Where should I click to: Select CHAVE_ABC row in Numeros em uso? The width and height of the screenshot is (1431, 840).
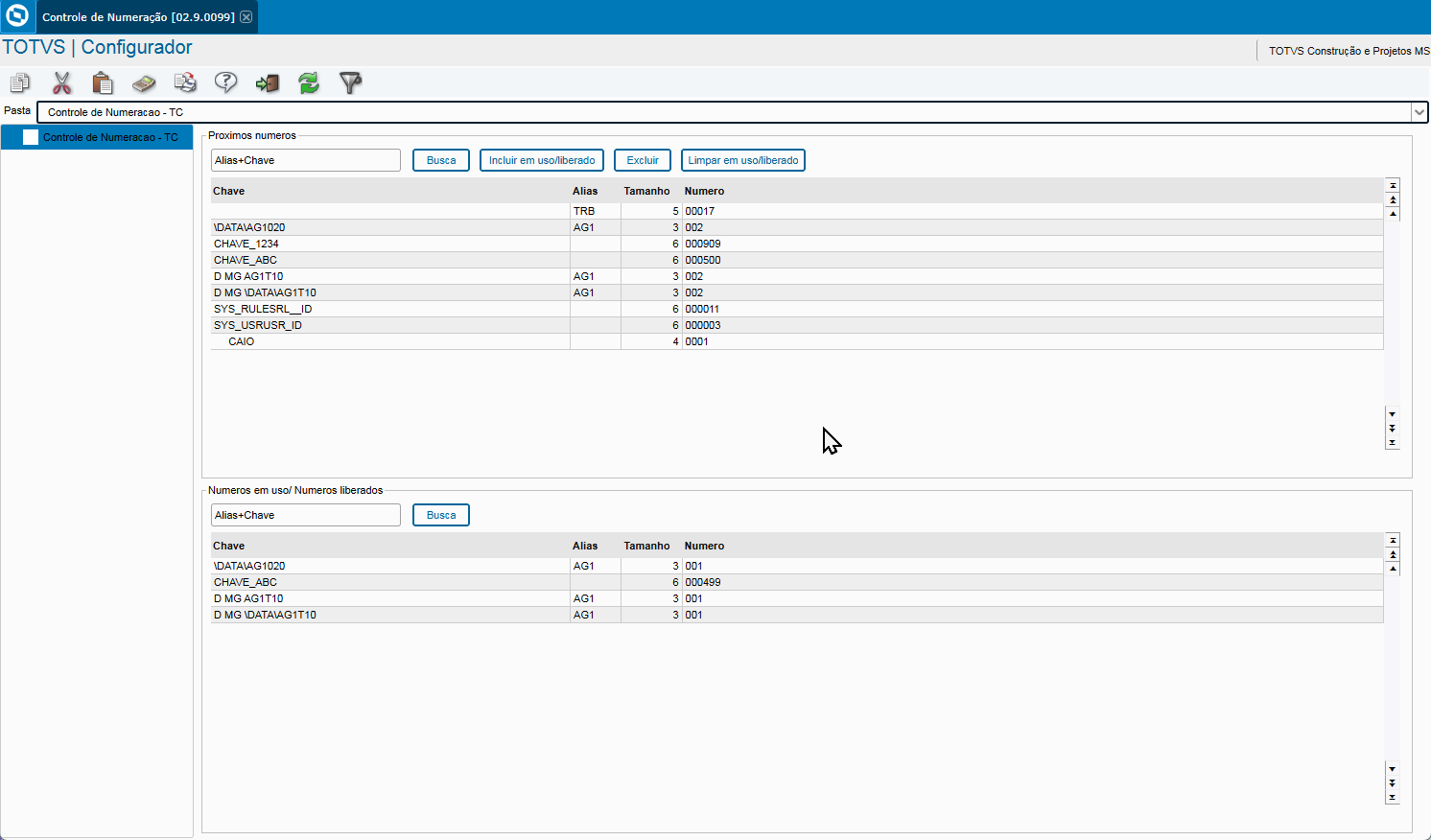[x=797, y=582]
